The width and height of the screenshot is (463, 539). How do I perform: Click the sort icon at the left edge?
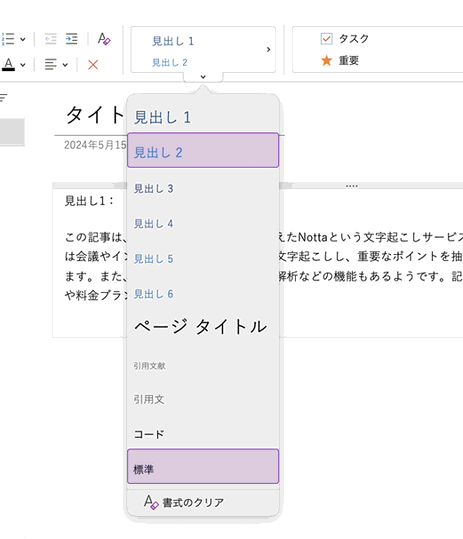tap(3, 97)
